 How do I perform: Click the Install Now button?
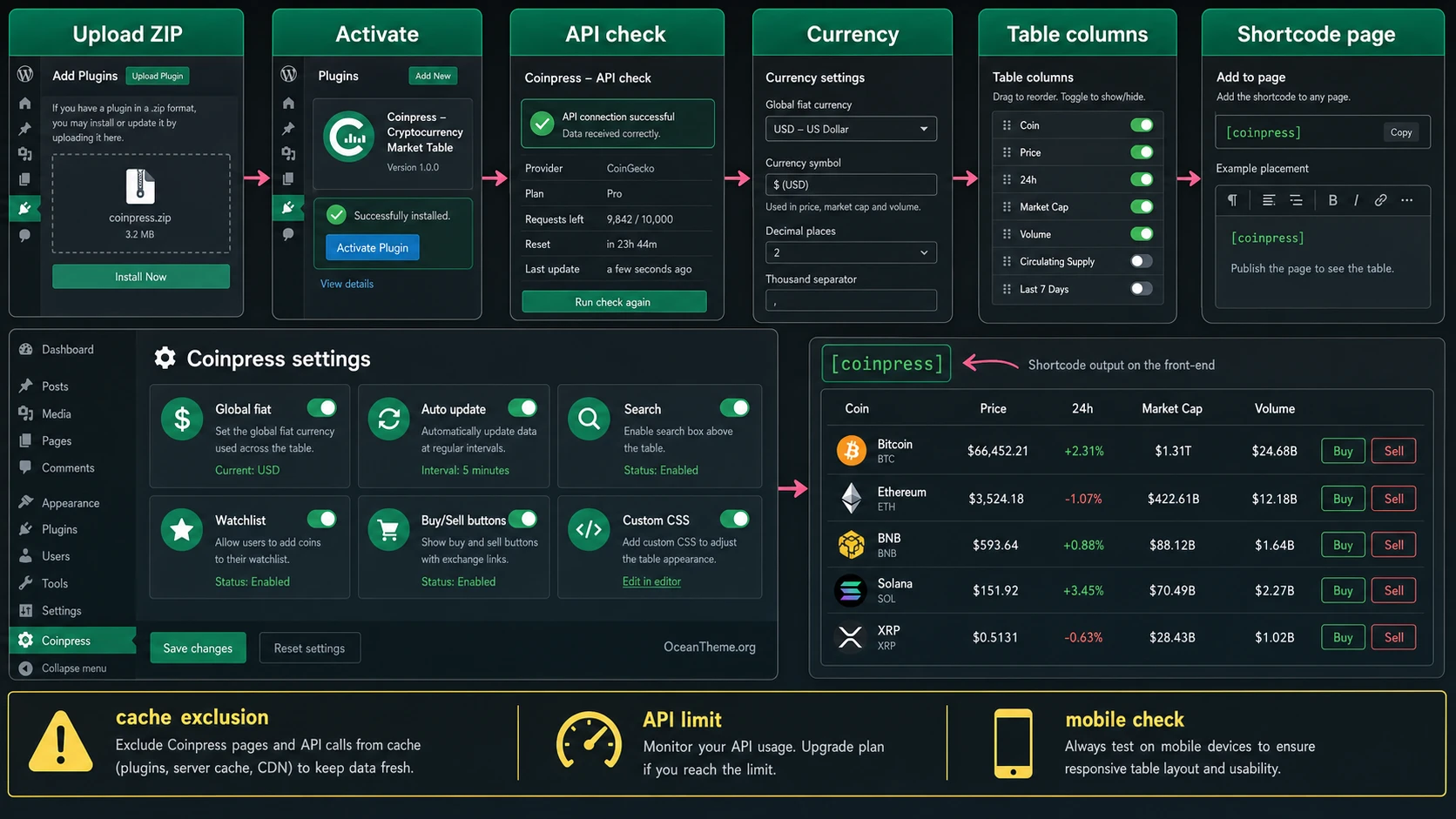(x=141, y=276)
